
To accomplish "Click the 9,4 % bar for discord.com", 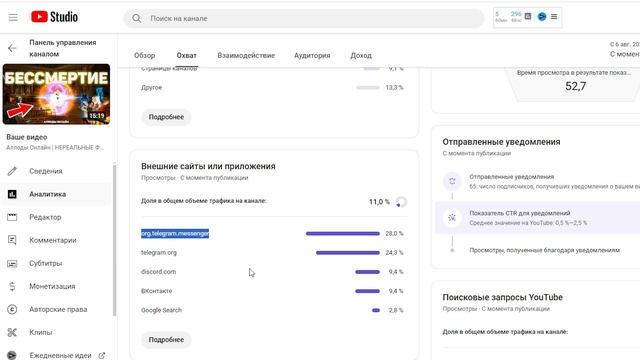I will 367,272.
